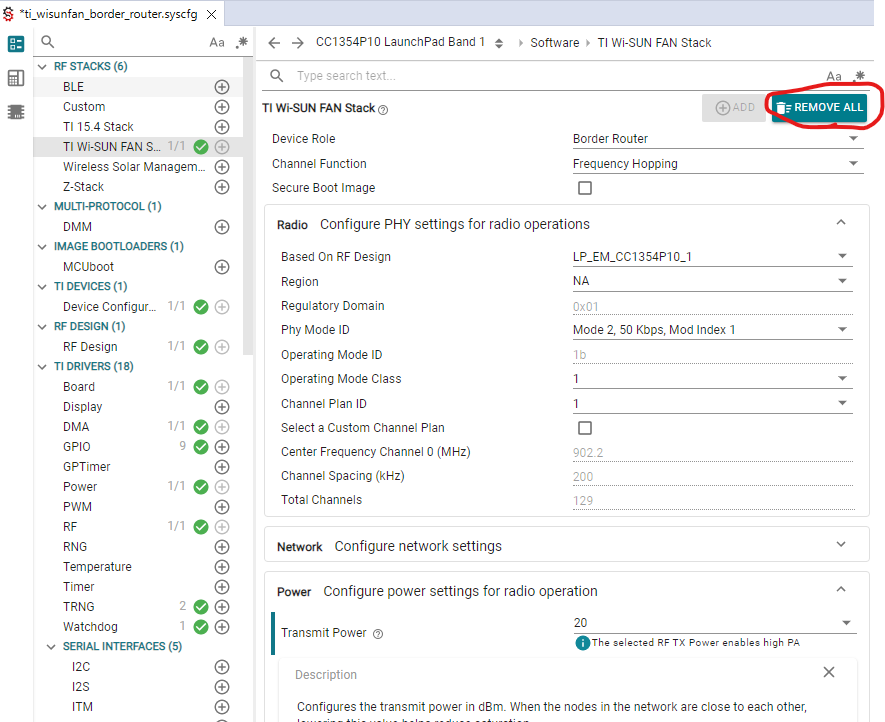Toggle case-sensitive search in module list
This screenshot has height=722, width=885.
[x=217, y=42]
